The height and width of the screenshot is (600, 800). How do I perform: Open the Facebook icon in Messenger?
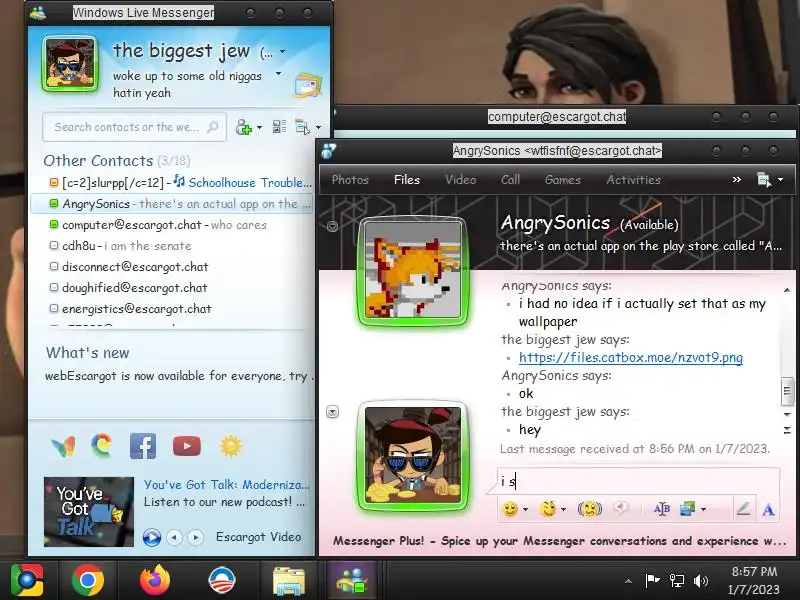tap(143, 446)
